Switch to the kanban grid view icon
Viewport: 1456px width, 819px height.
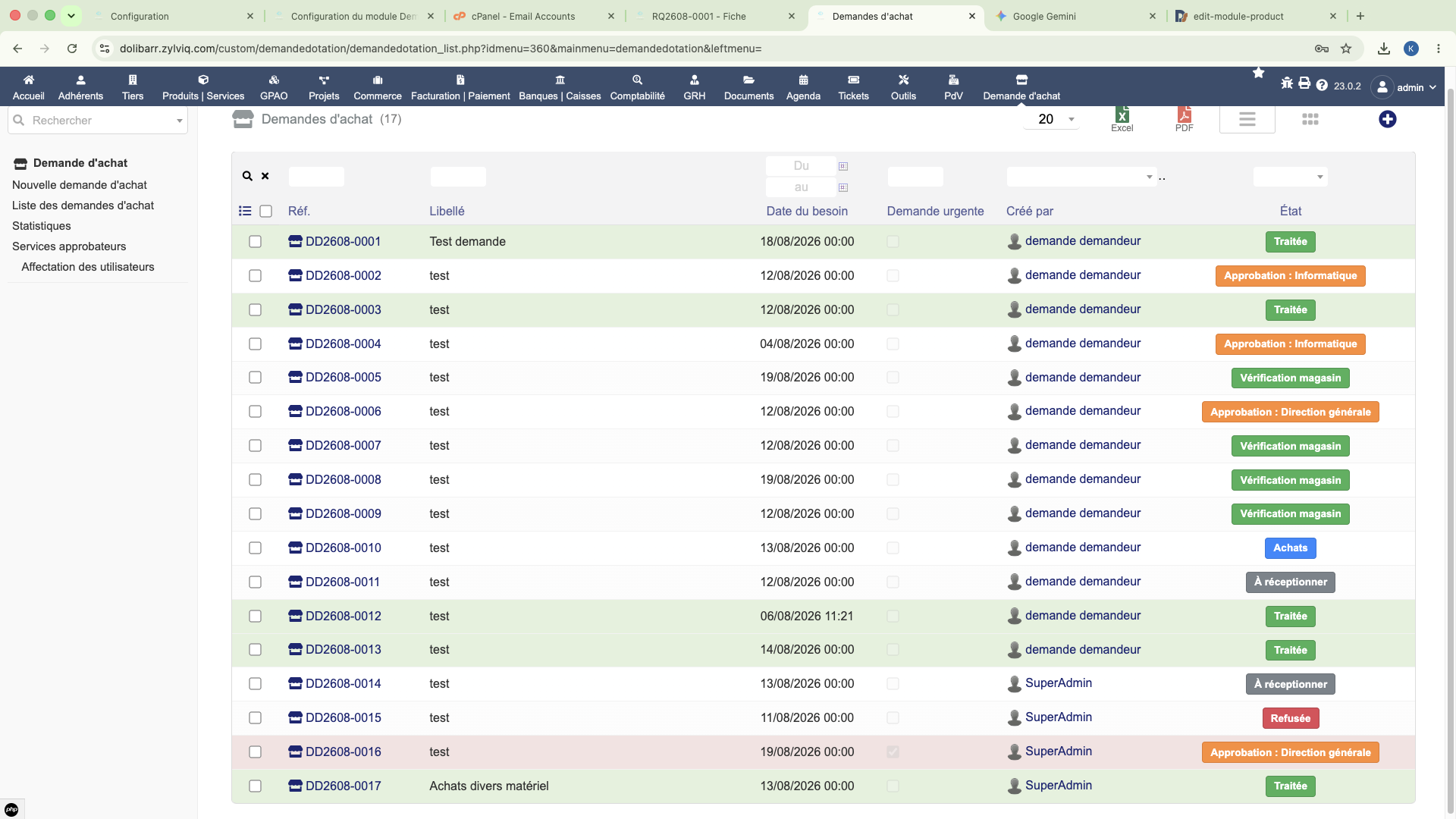1310,119
